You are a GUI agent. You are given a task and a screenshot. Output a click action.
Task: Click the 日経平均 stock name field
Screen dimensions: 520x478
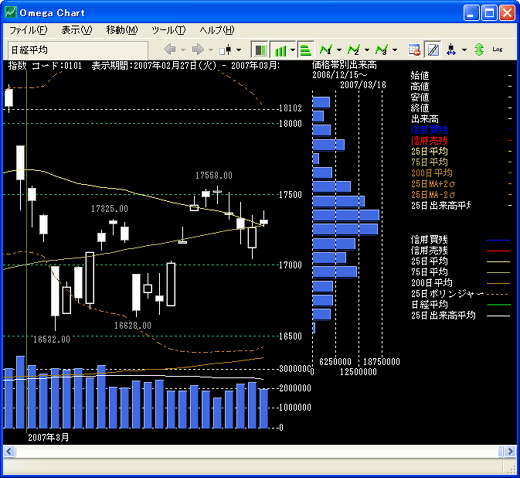[78, 50]
